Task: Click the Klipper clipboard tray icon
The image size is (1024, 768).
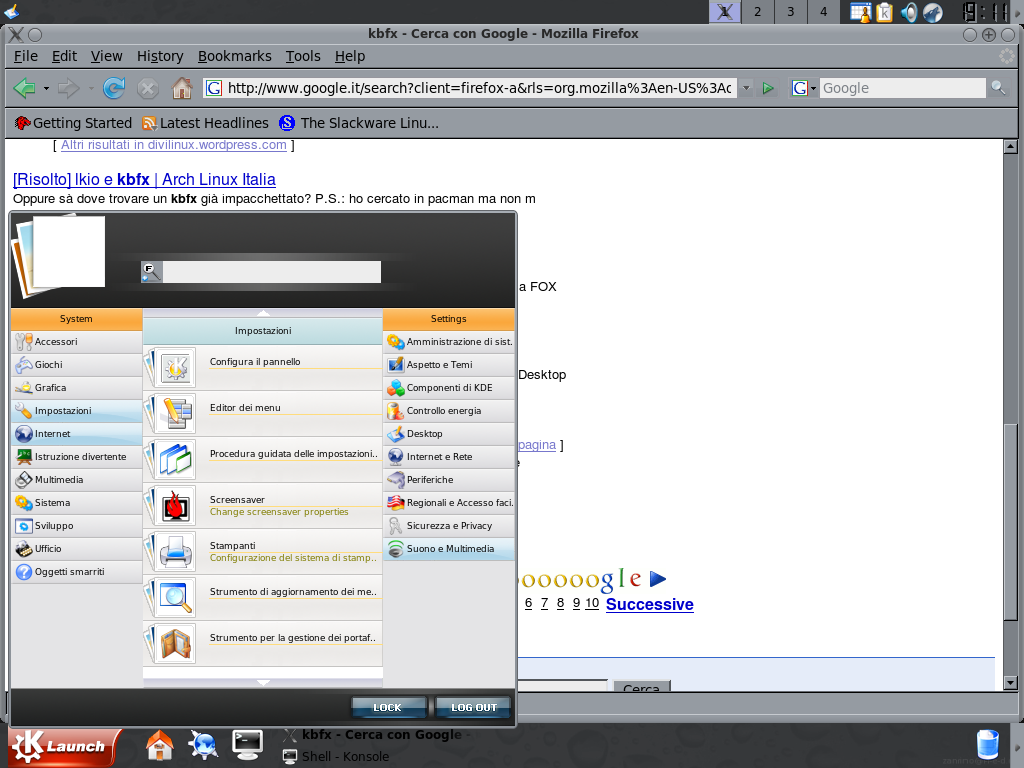Action: [885, 12]
